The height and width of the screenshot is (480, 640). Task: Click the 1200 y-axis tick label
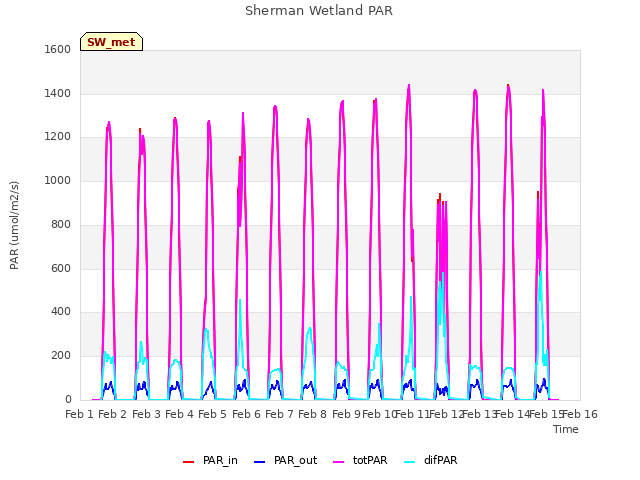(x=58, y=137)
